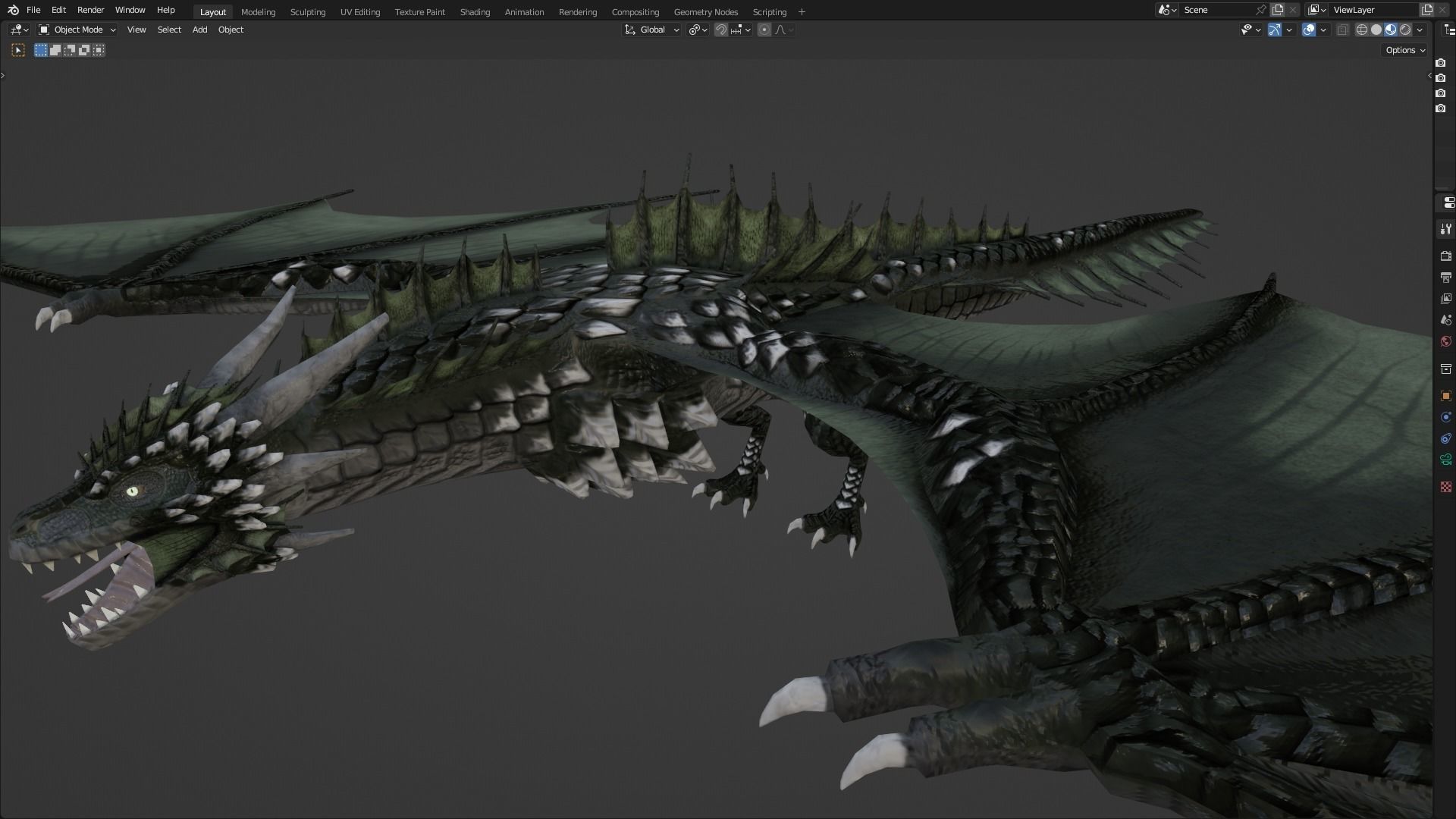The width and height of the screenshot is (1456, 819).
Task: Switch to wireframe viewport shading
Action: tap(1362, 30)
